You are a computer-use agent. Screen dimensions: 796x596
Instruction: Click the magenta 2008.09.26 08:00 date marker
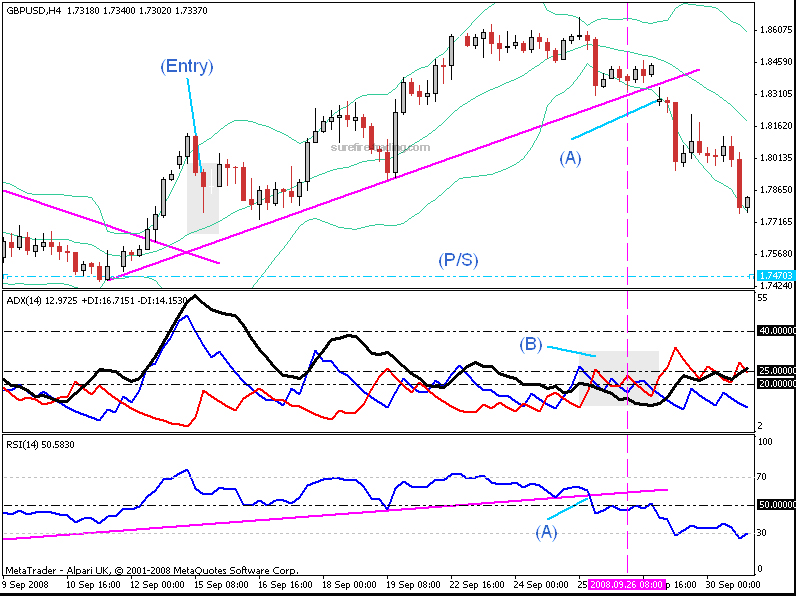tap(626, 584)
